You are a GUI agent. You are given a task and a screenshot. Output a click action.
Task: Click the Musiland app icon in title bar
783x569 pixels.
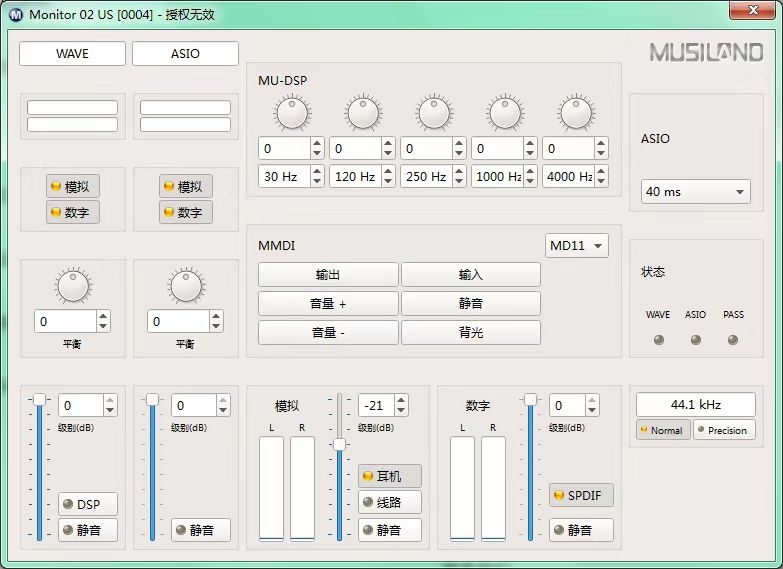coord(16,14)
